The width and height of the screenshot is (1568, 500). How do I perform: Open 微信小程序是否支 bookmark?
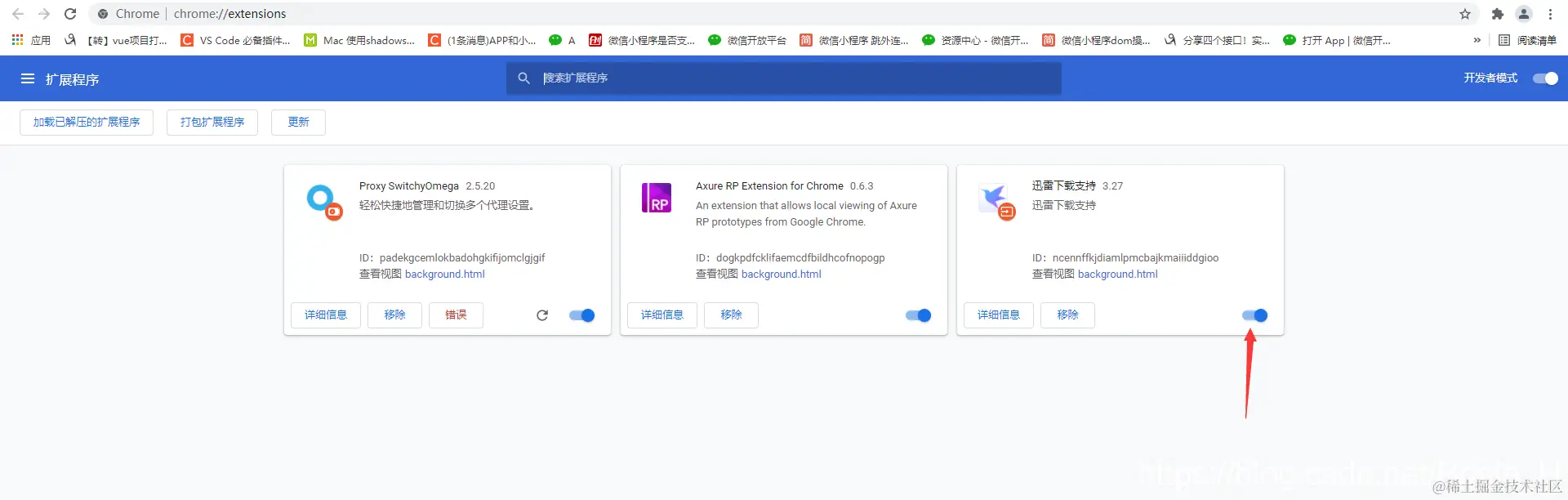[x=642, y=40]
